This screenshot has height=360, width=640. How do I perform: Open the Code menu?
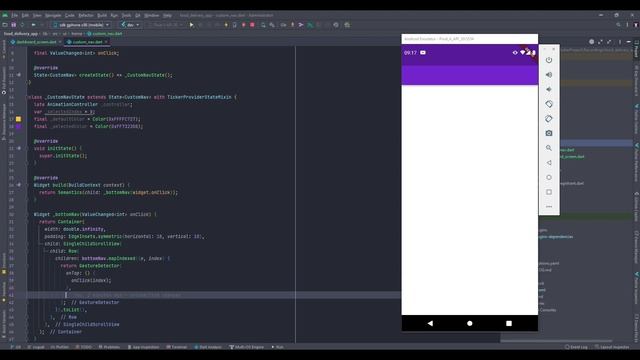(x=70, y=16)
